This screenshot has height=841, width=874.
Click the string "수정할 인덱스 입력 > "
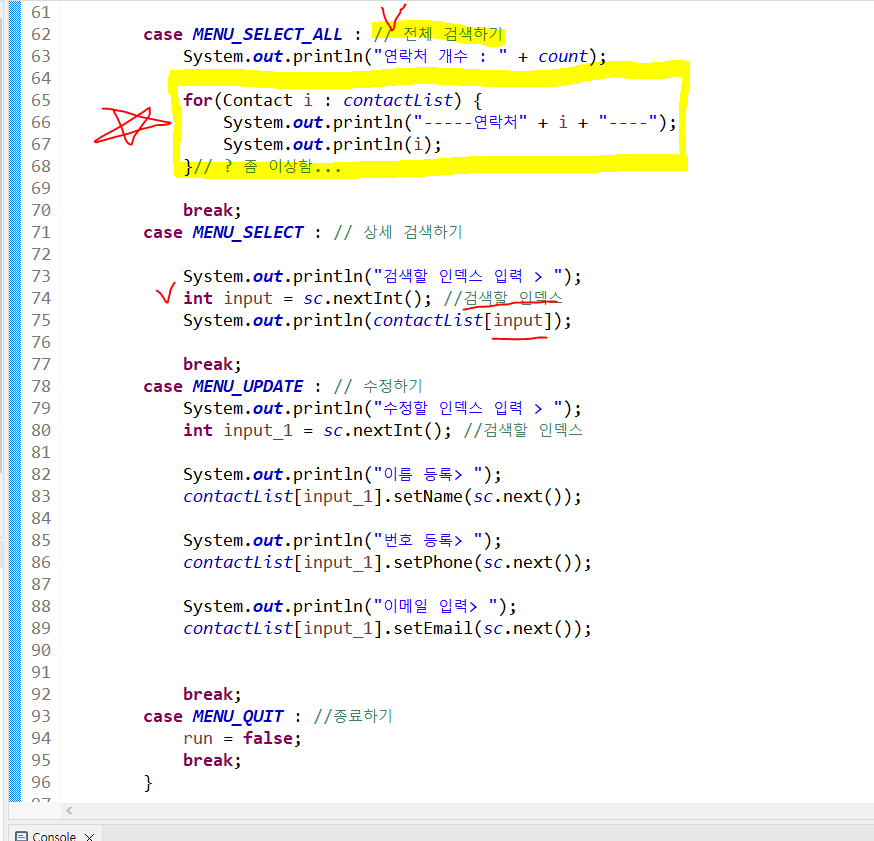(468, 409)
